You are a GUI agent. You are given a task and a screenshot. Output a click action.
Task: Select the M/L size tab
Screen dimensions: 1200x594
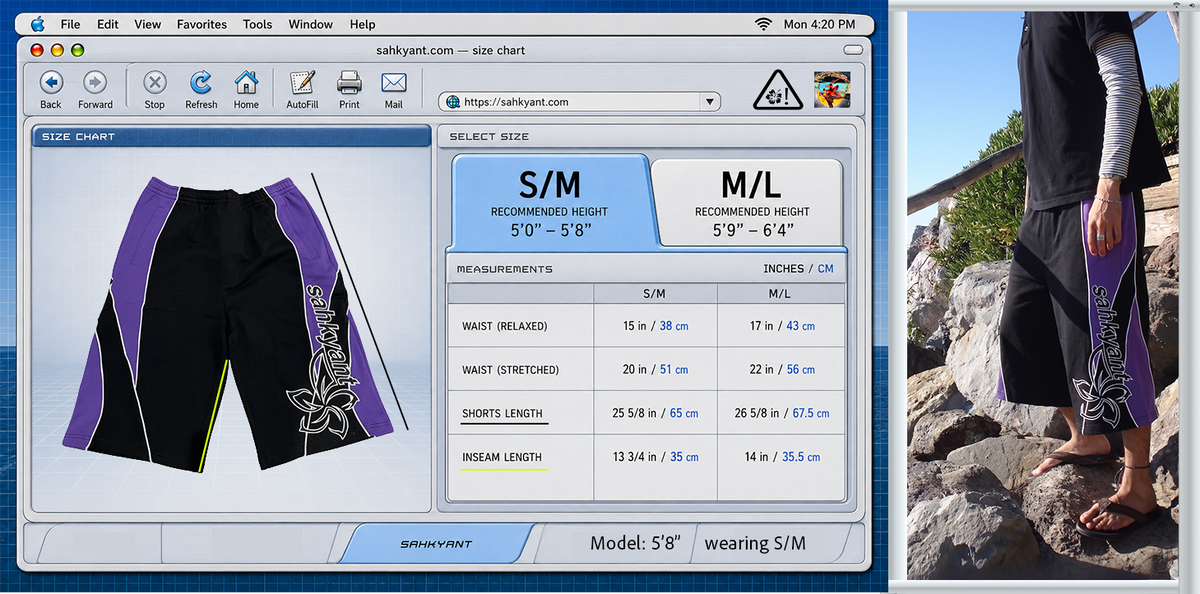[751, 201]
